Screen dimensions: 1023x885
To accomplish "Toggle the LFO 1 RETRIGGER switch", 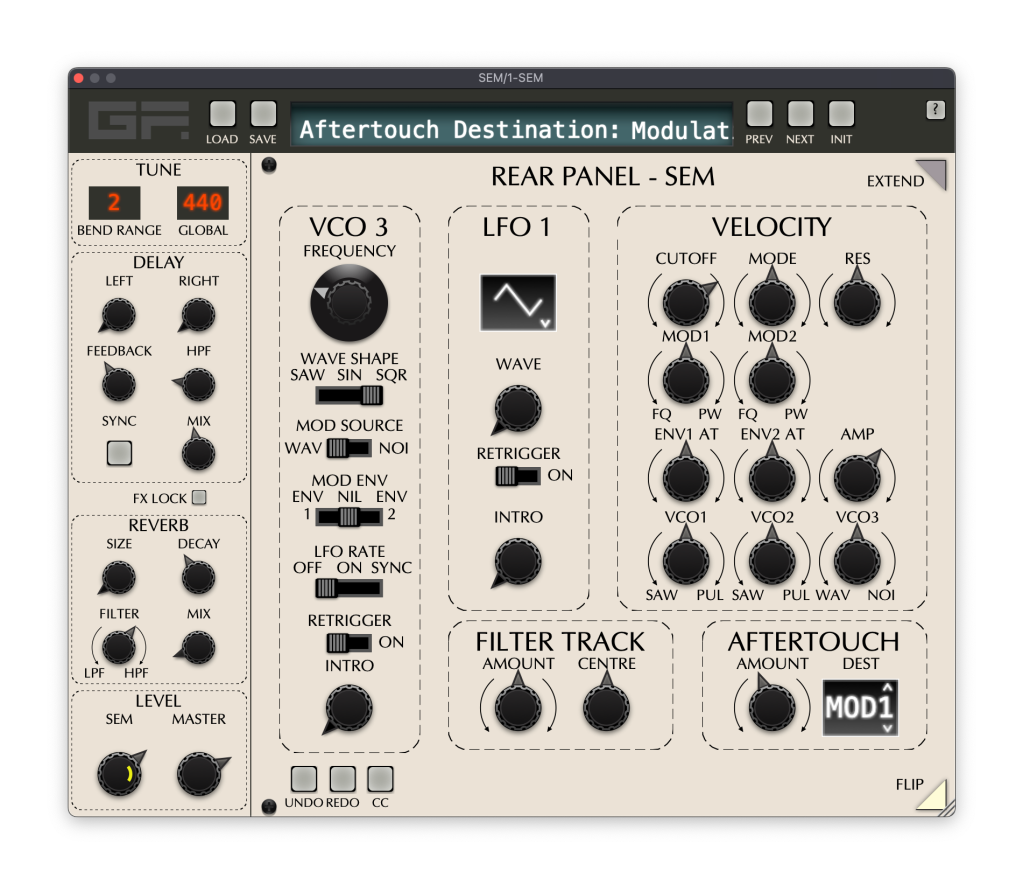I will coord(517,475).
